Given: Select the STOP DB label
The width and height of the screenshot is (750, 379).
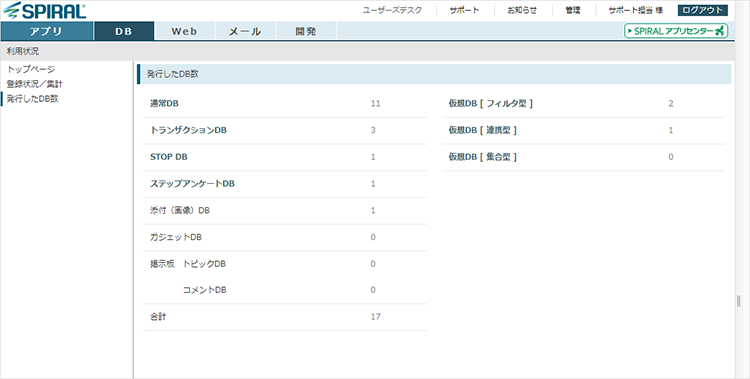Looking at the screenshot, I should pos(169,157).
